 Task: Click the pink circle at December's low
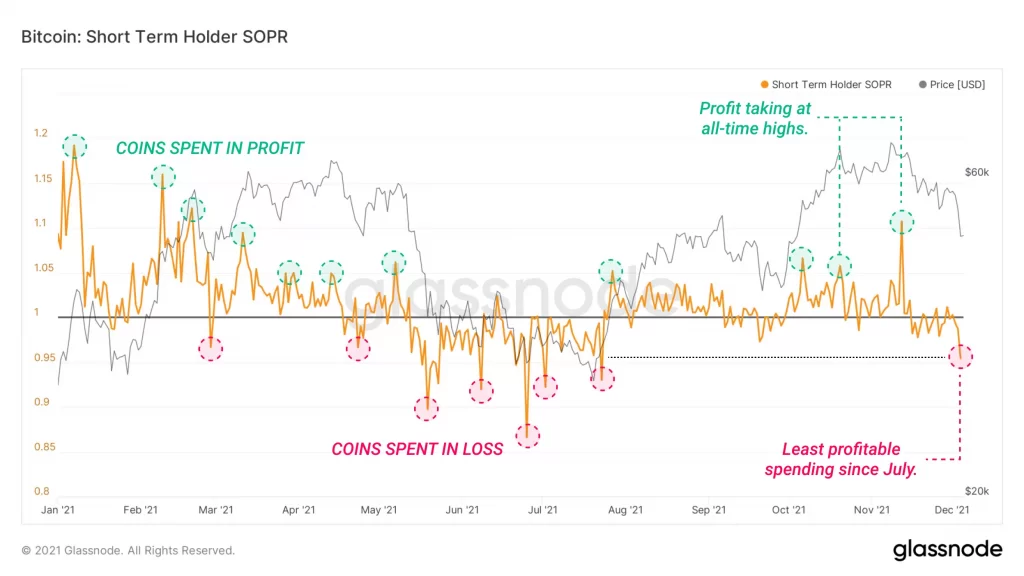(961, 357)
